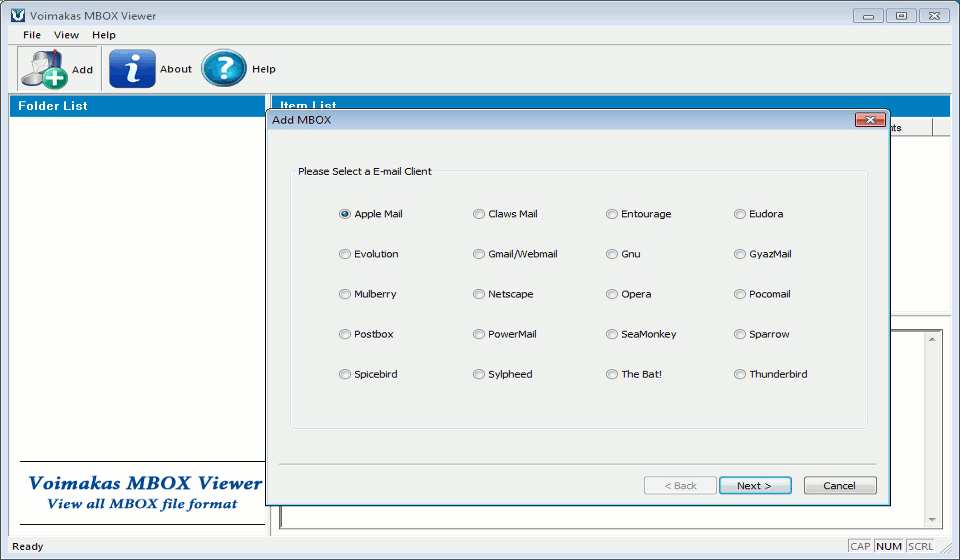Screen dimensions: 960x560
Task: Open the File menu
Action: click(32, 35)
